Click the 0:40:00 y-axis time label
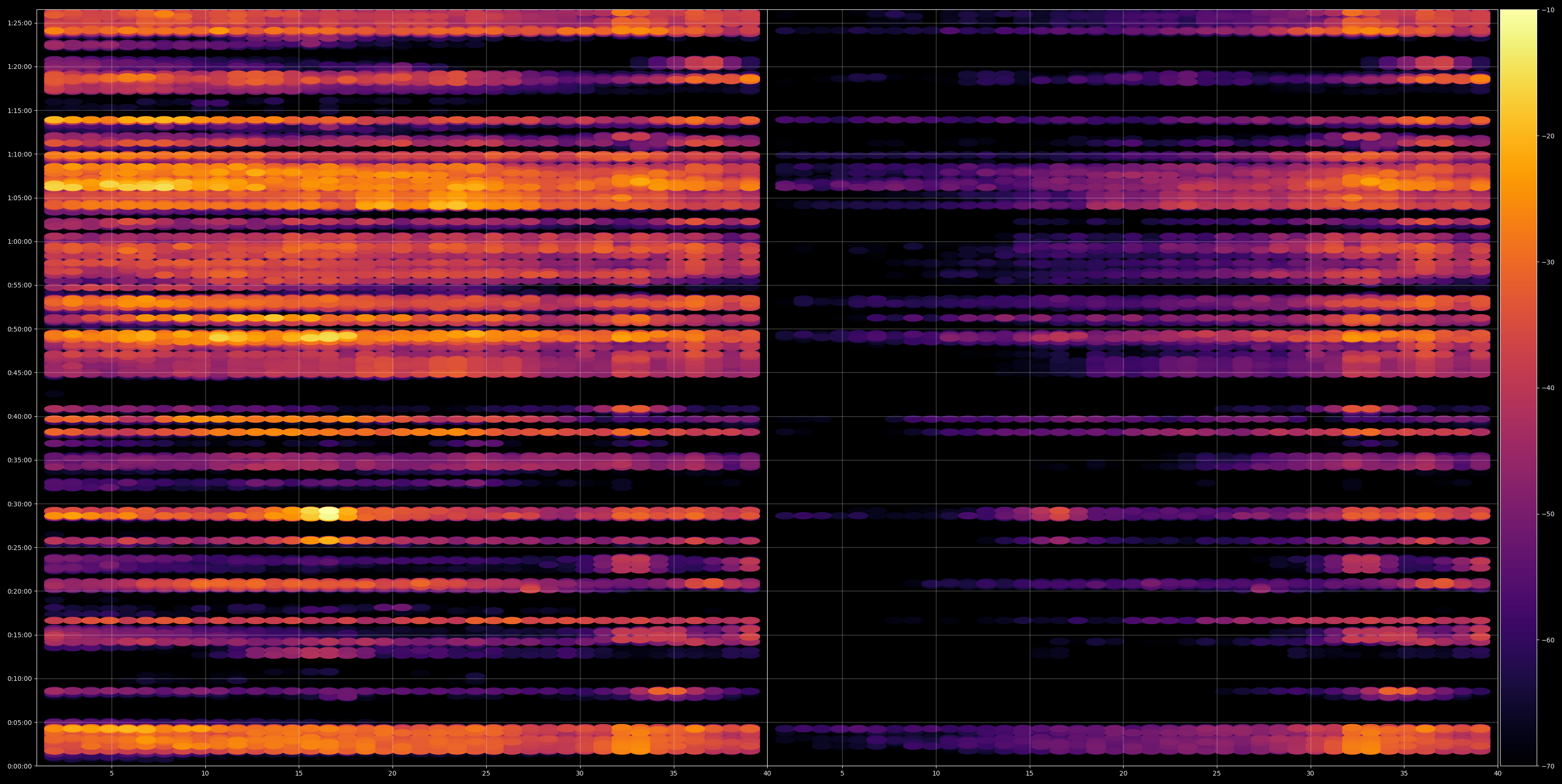 coord(19,416)
